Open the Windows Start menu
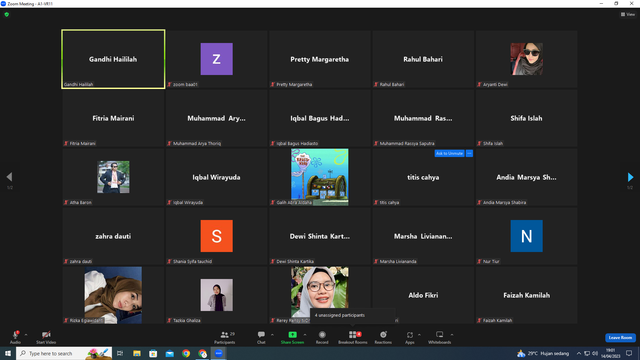The height and width of the screenshot is (360, 640). pos(8,353)
